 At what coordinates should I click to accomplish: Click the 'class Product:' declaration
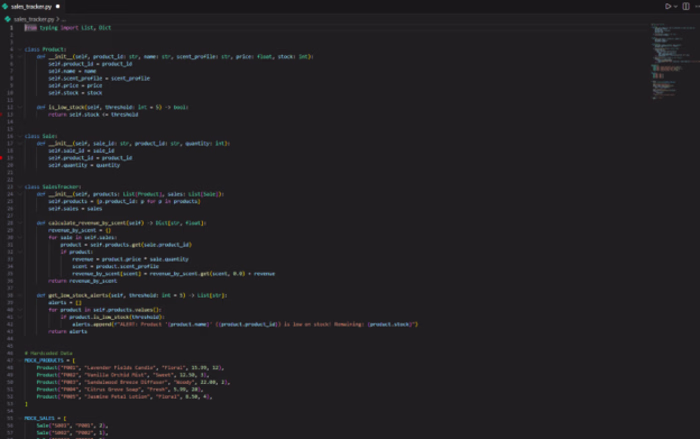(46, 49)
